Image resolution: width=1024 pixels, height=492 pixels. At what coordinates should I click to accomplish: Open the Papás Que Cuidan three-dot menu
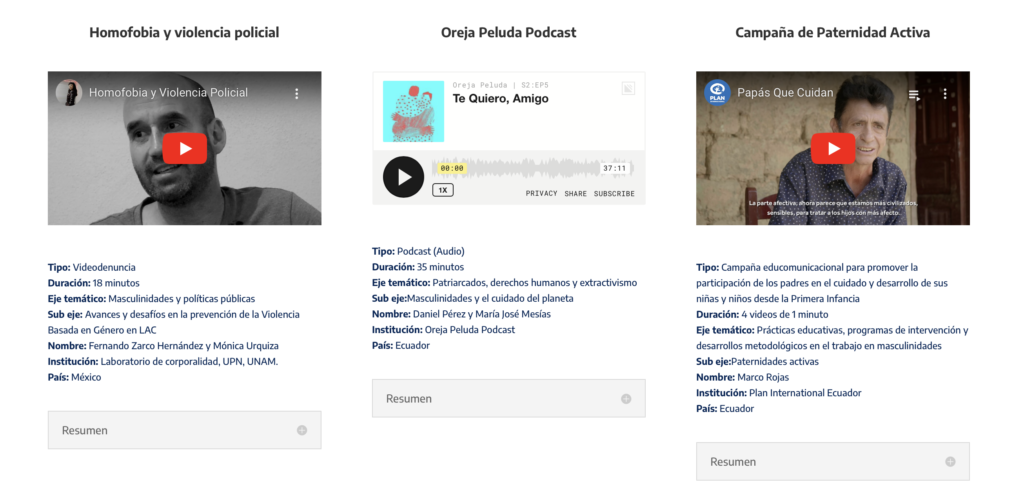coord(944,93)
